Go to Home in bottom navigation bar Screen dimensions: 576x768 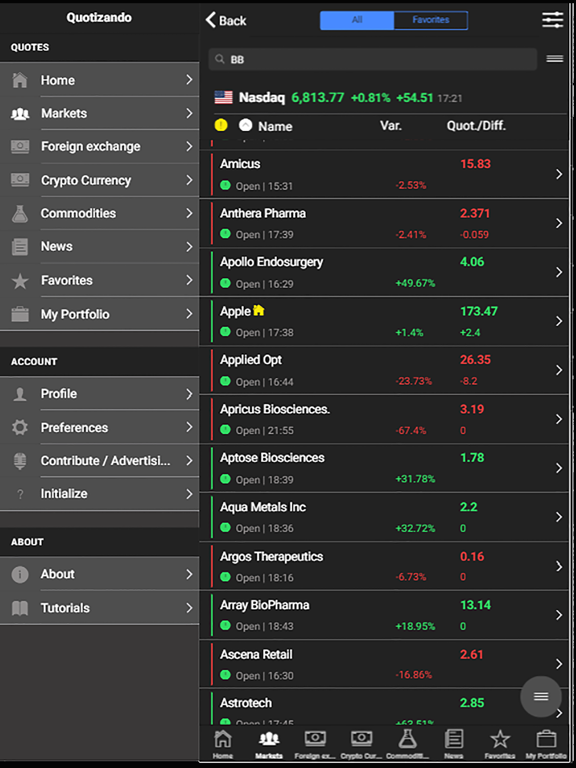tap(223, 744)
